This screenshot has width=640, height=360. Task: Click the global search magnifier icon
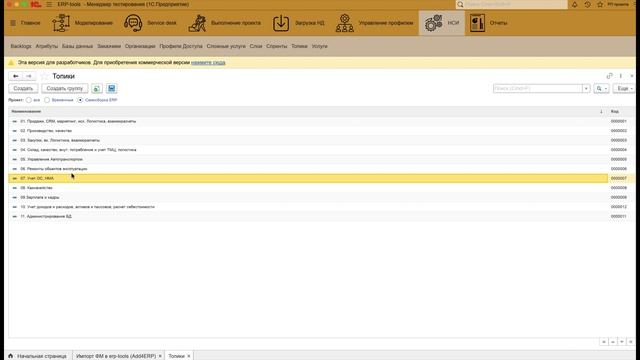[x=460, y=4]
